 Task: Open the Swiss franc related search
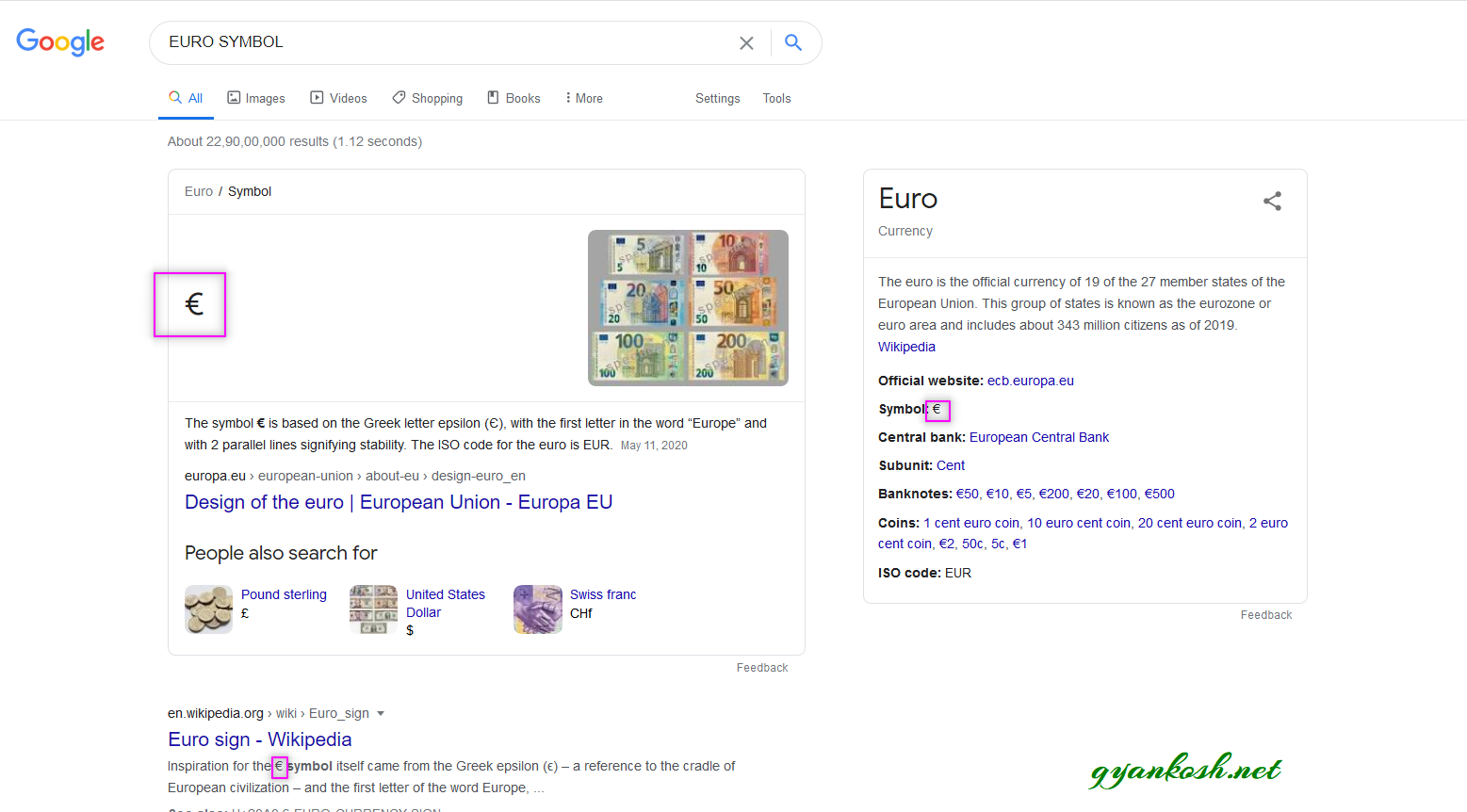coord(603,594)
